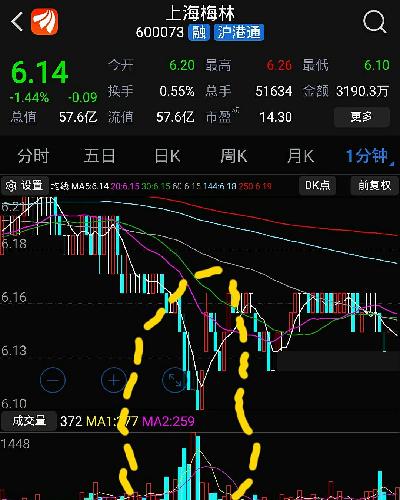Switch to 分时 tab
Image resolution: width=400 pixels, height=500 pixels.
[x=33, y=156]
